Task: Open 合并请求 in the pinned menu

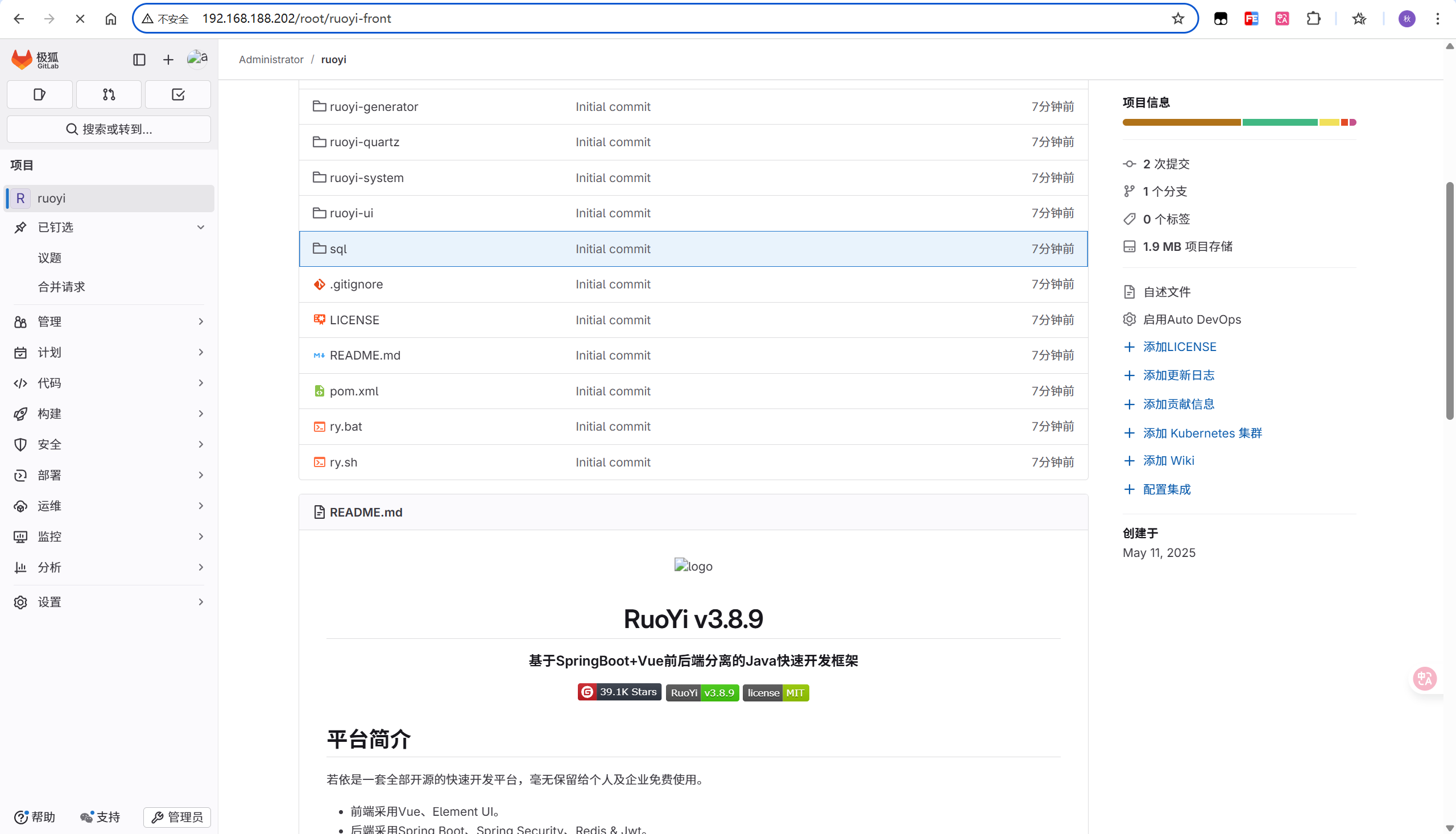Action: (61, 287)
